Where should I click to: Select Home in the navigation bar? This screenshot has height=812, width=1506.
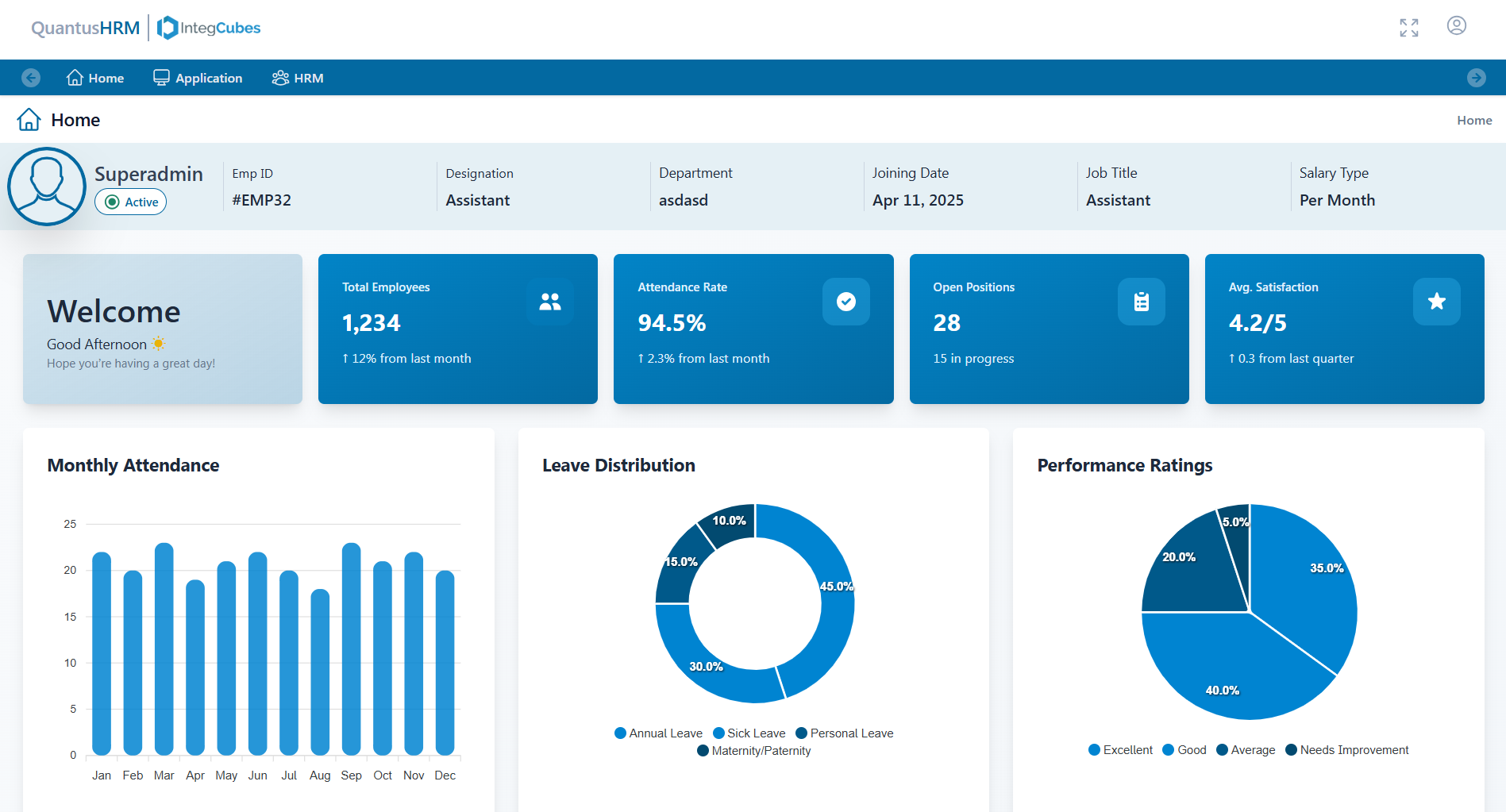95,78
